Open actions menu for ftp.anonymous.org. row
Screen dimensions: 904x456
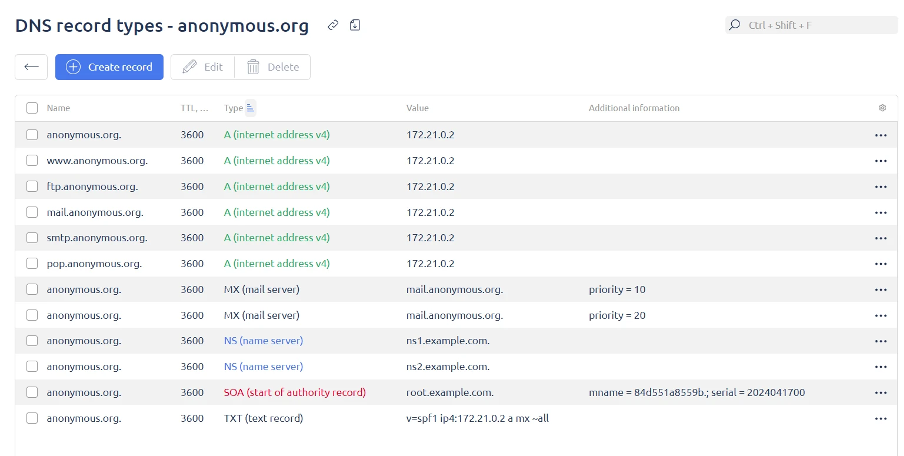point(880,187)
